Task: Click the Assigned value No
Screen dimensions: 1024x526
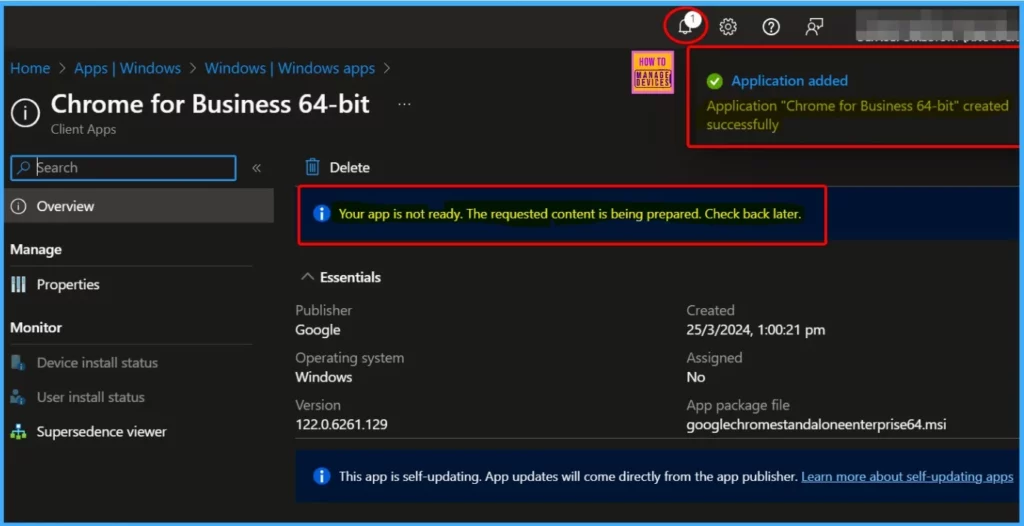Action: coord(696,377)
